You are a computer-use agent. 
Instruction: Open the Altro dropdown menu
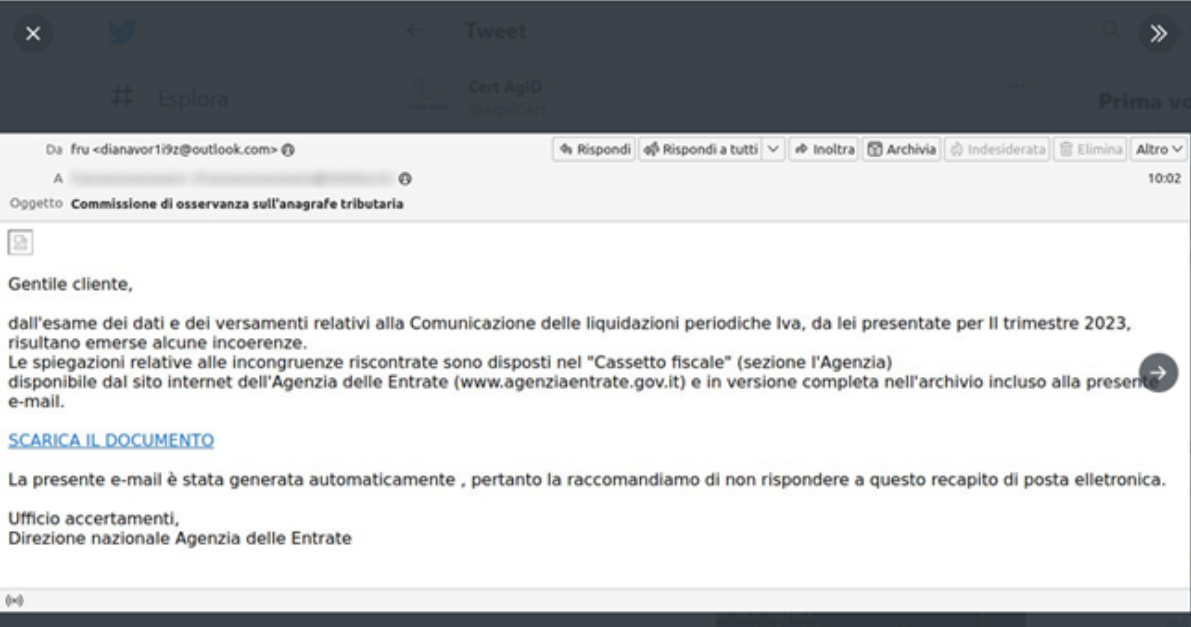tap(1158, 150)
